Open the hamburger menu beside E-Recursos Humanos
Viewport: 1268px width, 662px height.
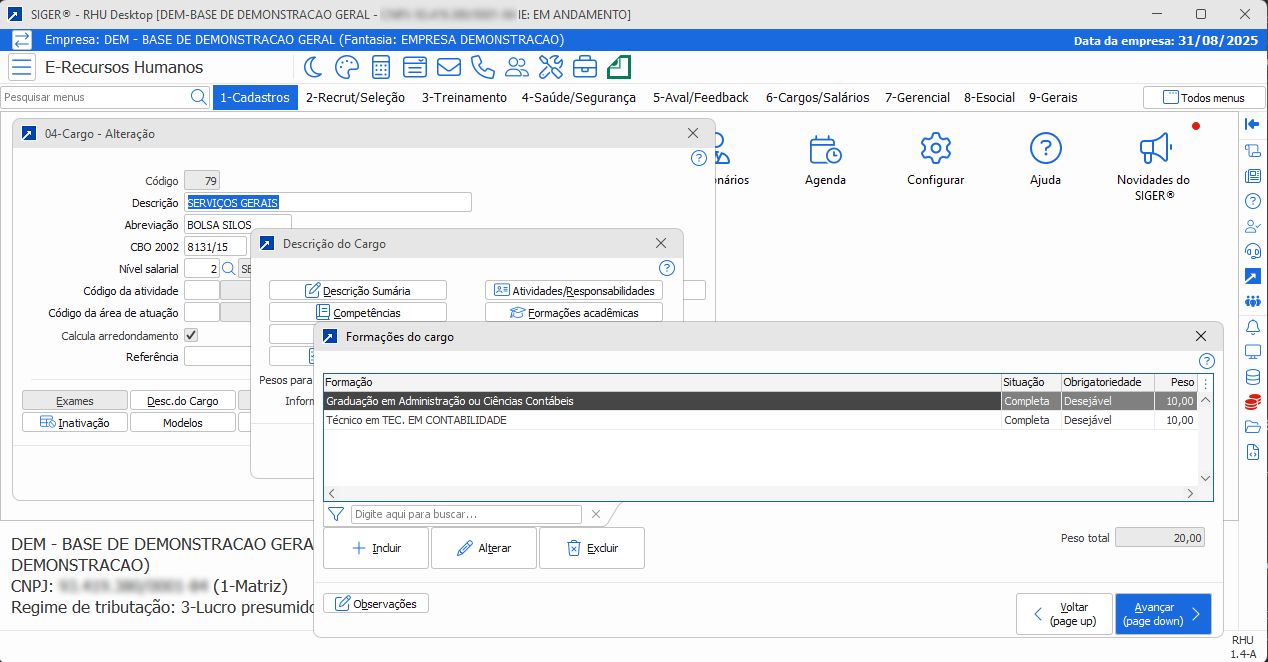[22, 67]
